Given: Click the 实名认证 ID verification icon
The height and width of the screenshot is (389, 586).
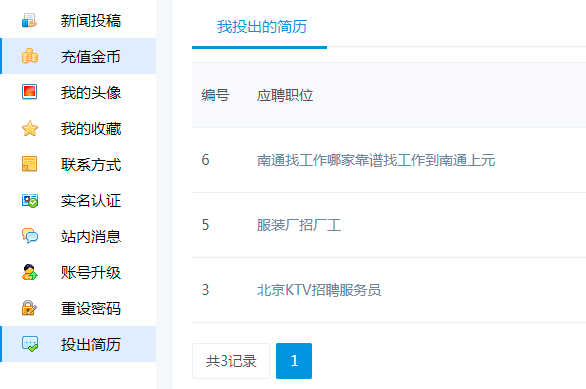Looking at the screenshot, I should 30,201.
